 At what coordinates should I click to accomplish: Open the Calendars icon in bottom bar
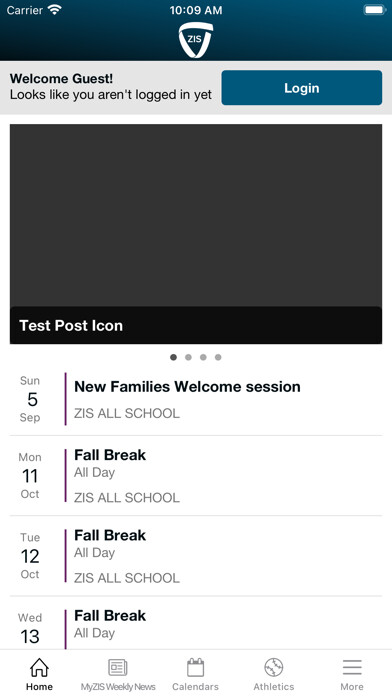pyautogui.click(x=195, y=667)
